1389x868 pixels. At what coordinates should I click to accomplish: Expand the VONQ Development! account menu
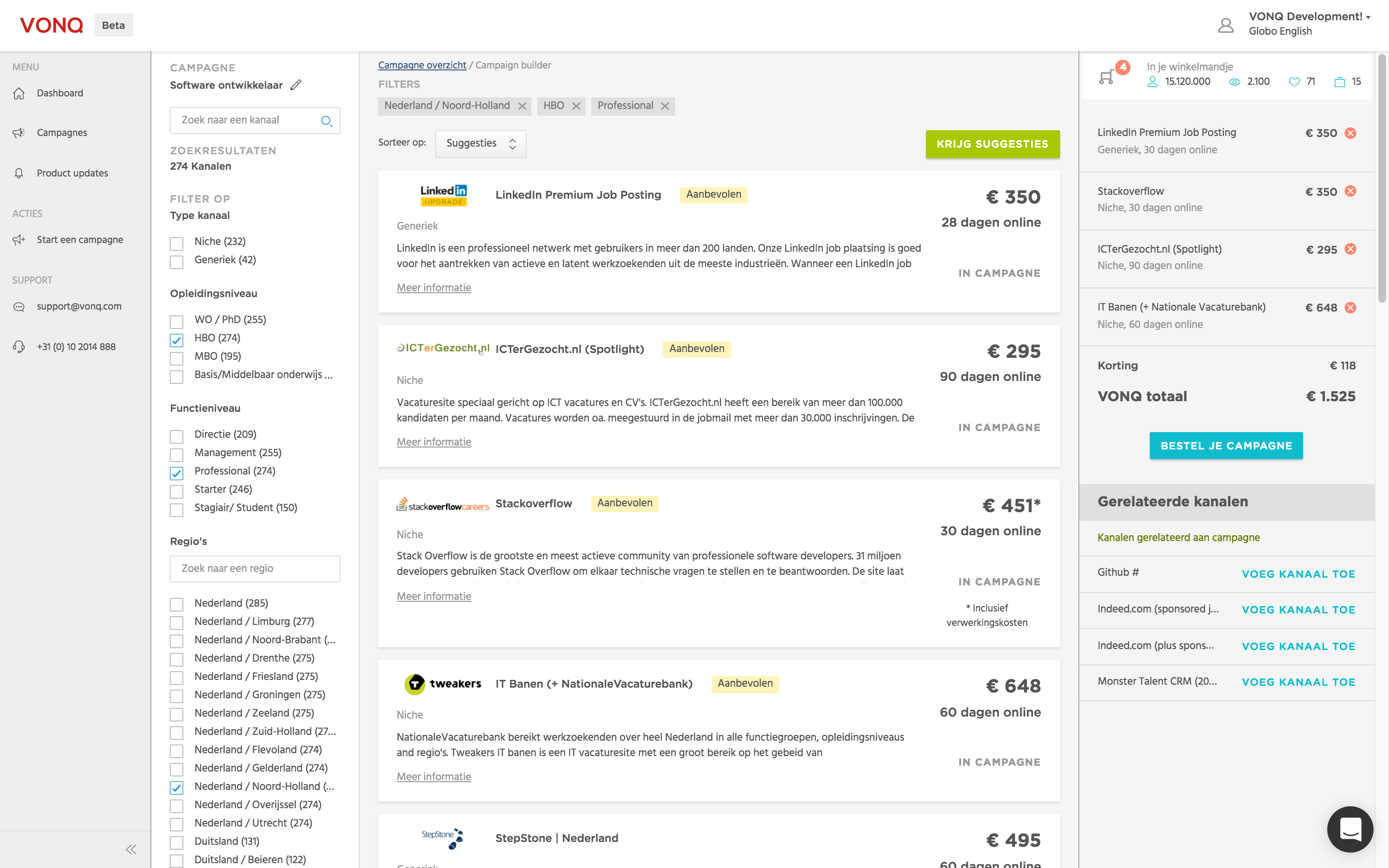tap(1309, 17)
